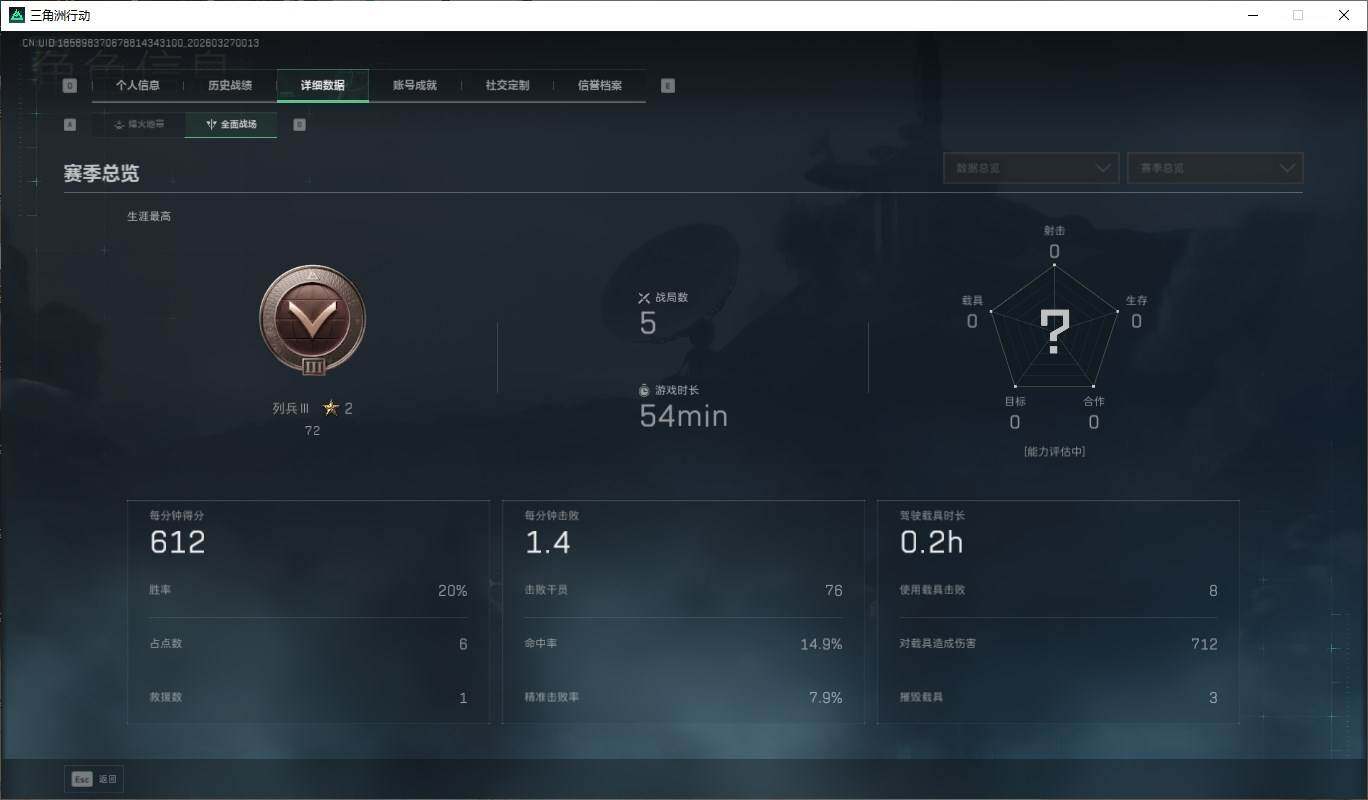Screen dimensions: 1368x800
Task: Click the 驾驶载具时长 value 0.2h
Action: click(931, 542)
